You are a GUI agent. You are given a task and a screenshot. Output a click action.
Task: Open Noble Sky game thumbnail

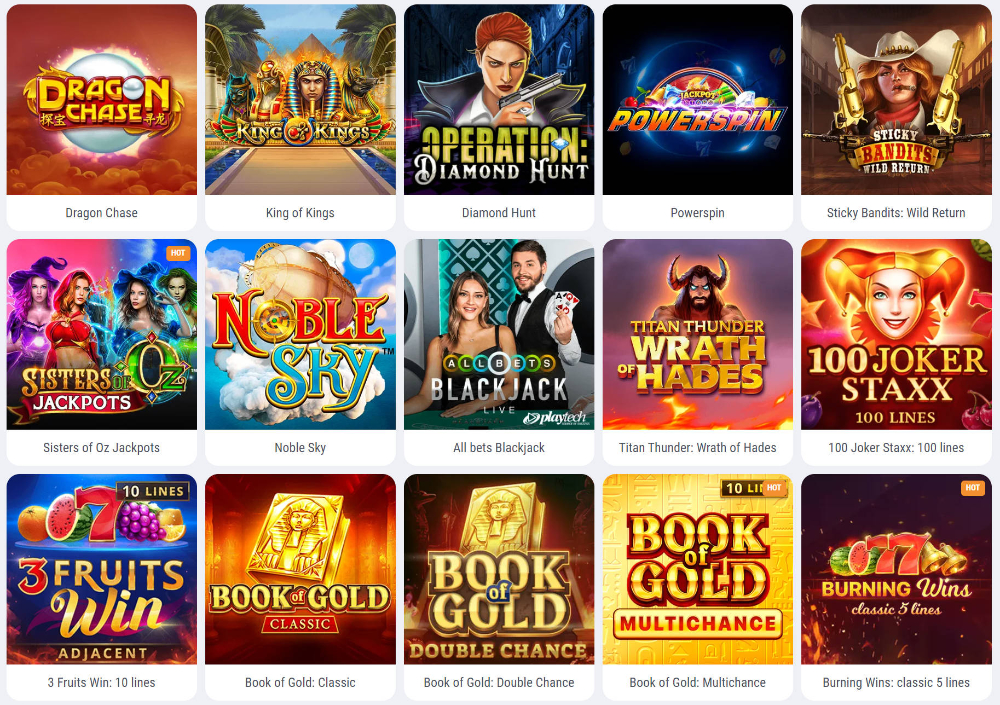point(300,334)
